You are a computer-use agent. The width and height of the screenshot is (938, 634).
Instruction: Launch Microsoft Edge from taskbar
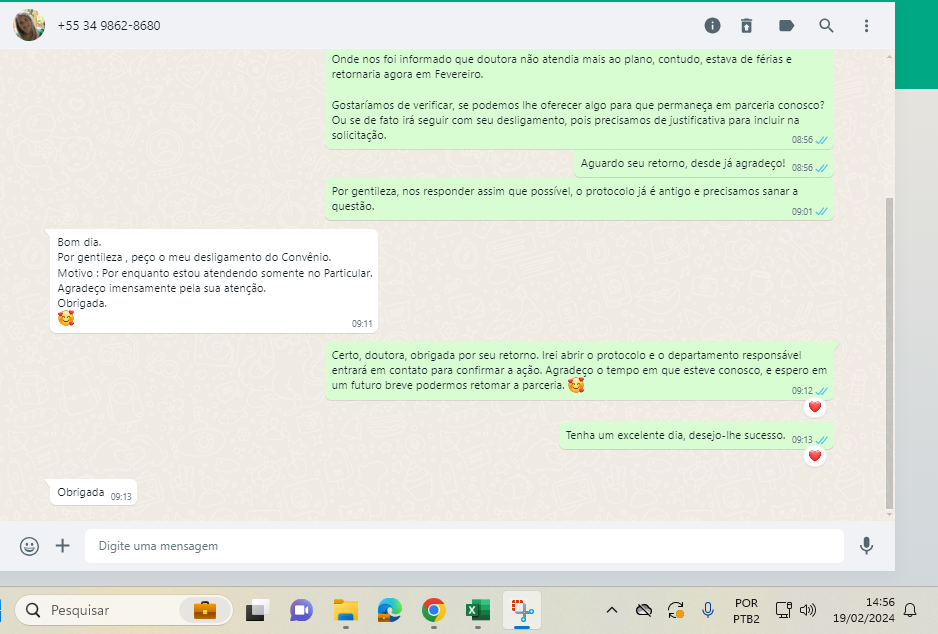[x=389, y=610]
